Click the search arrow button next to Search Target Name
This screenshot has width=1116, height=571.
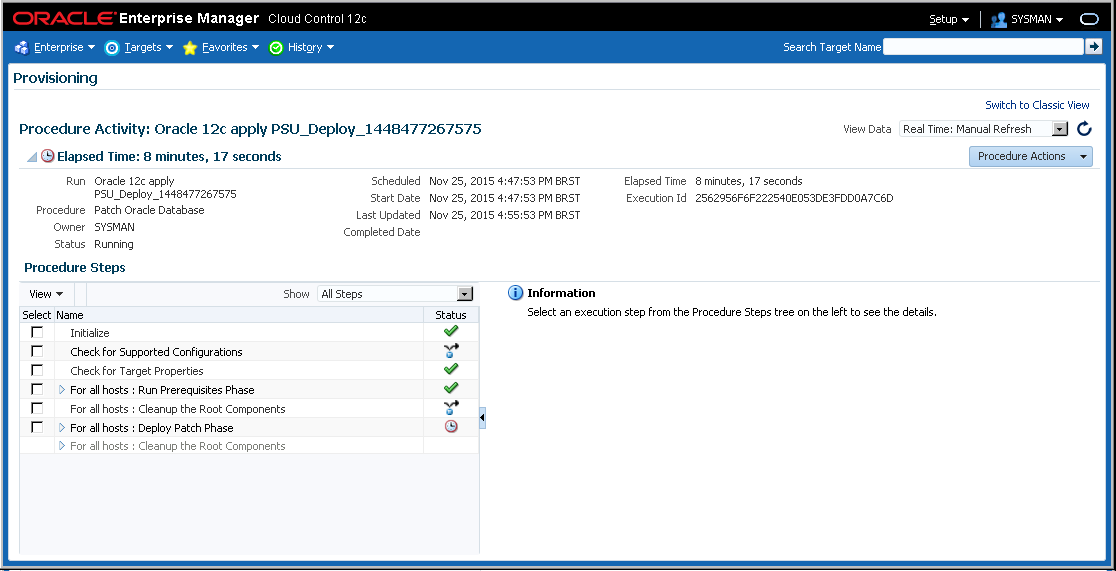(x=1093, y=46)
